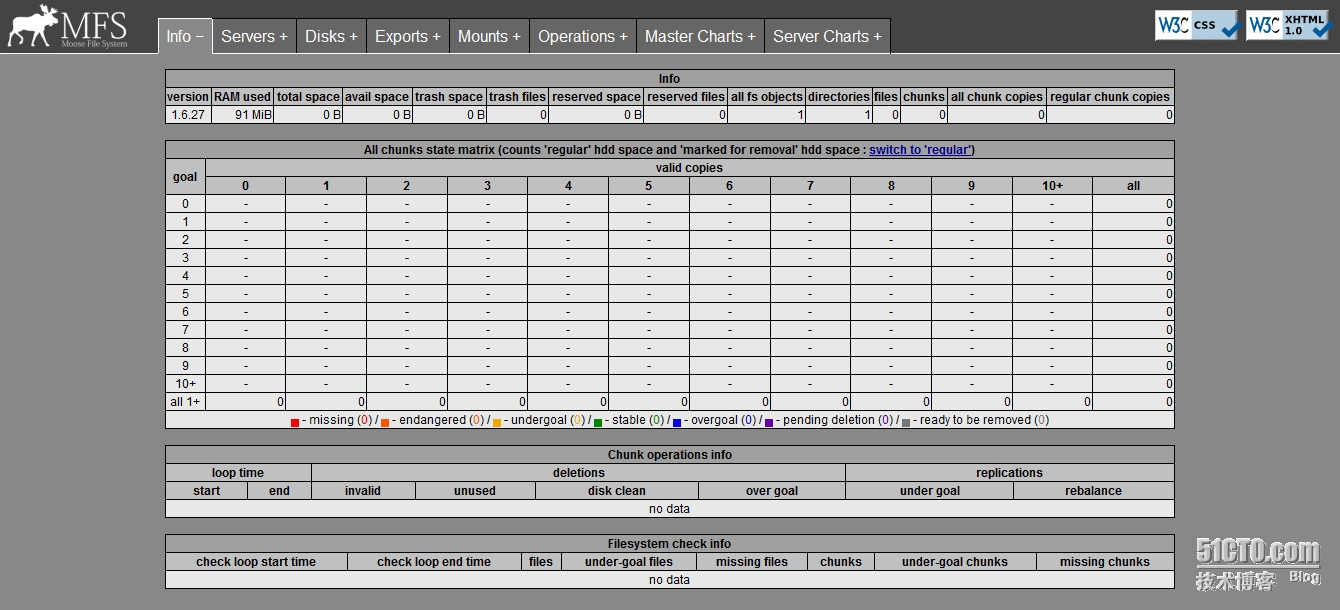Add the Mounts section with its plus sign
The height and width of the screenshot is (610, 1340).
click(x=516, y=37)
